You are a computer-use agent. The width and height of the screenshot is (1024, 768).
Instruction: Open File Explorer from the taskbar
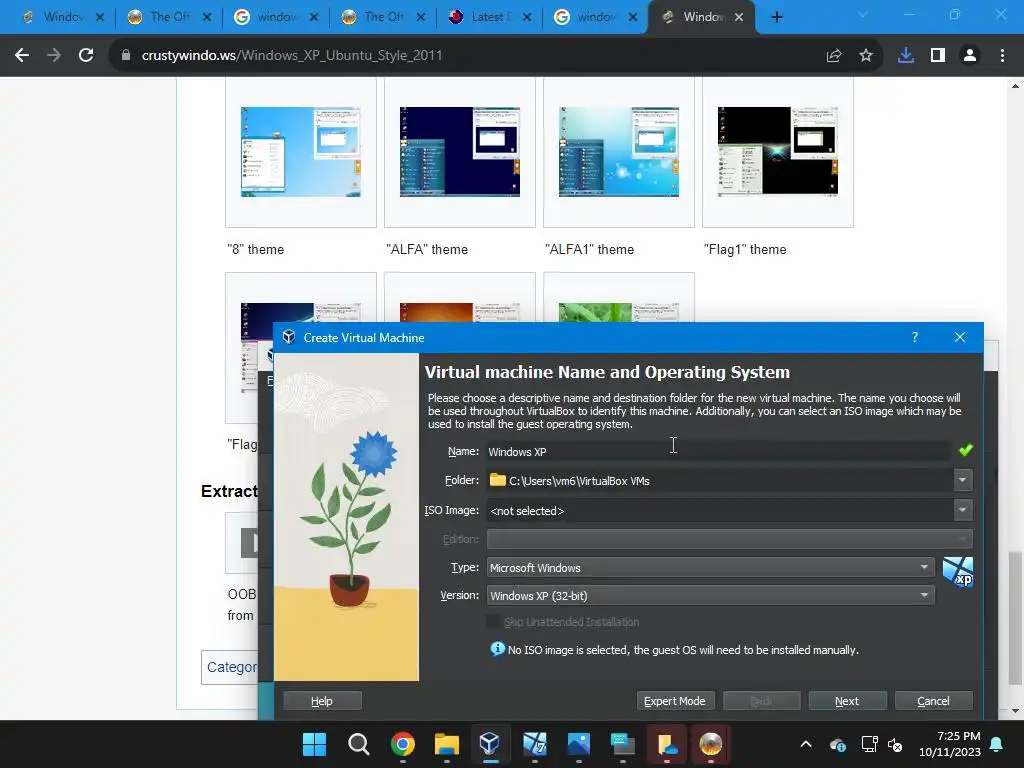coord(447,744)
